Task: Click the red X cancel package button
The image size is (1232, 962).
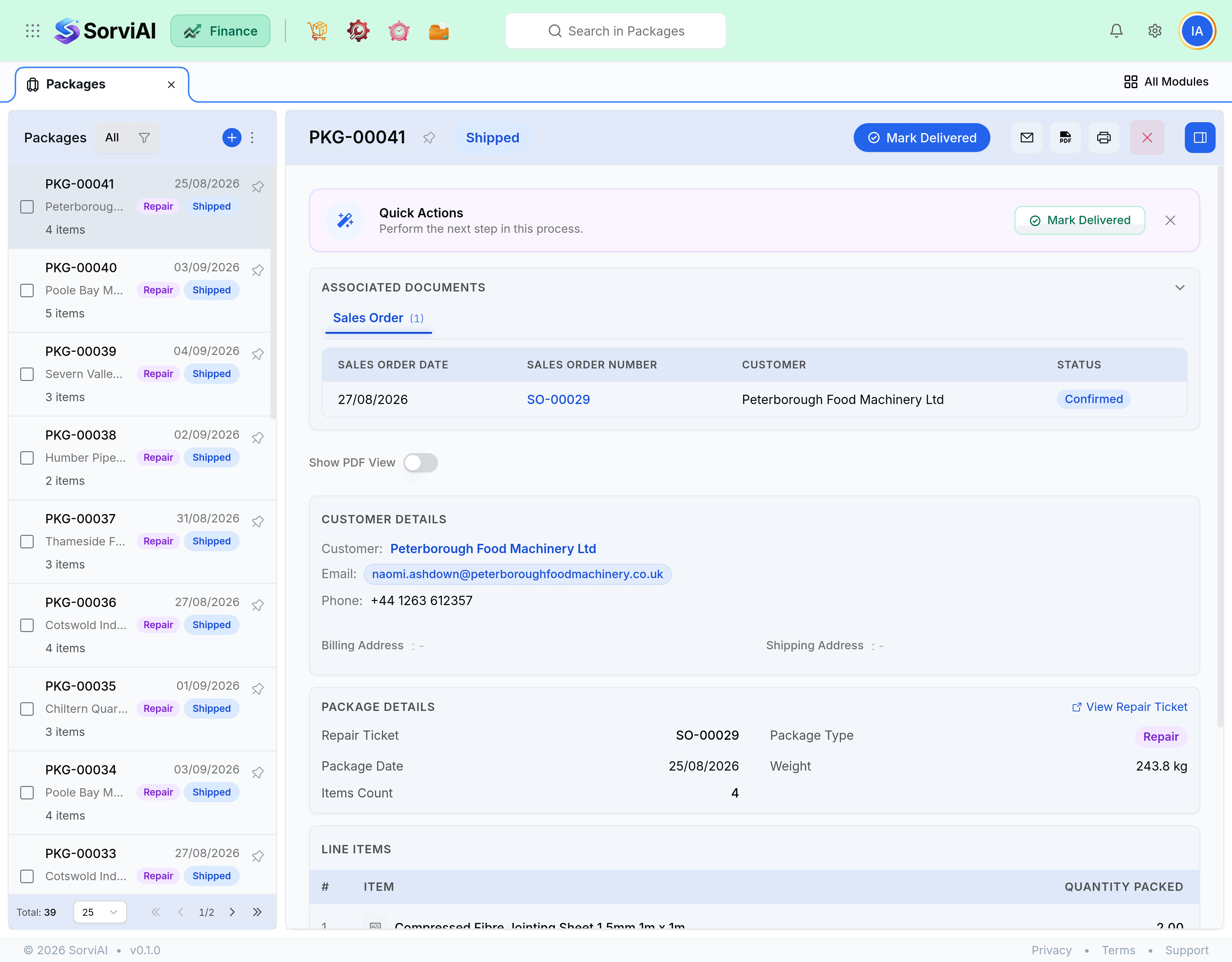Action: pyautogui.click(x=1147, y=138)
